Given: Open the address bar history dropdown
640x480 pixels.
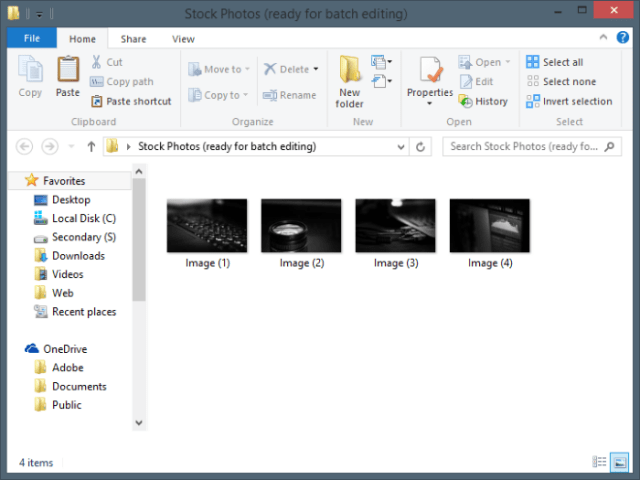Looking at the screenshot, I should [x=401, y=147].
